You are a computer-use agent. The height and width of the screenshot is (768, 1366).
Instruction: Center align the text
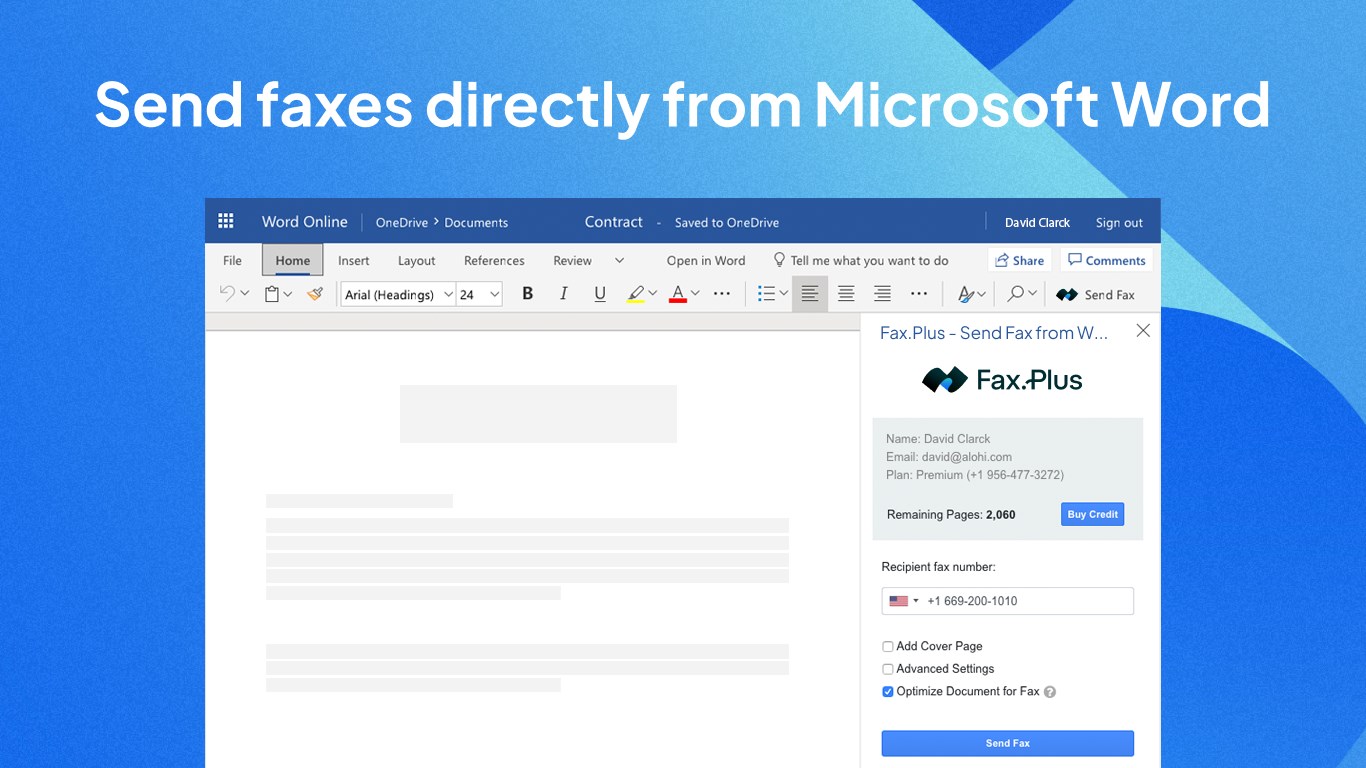click(846, 294)
